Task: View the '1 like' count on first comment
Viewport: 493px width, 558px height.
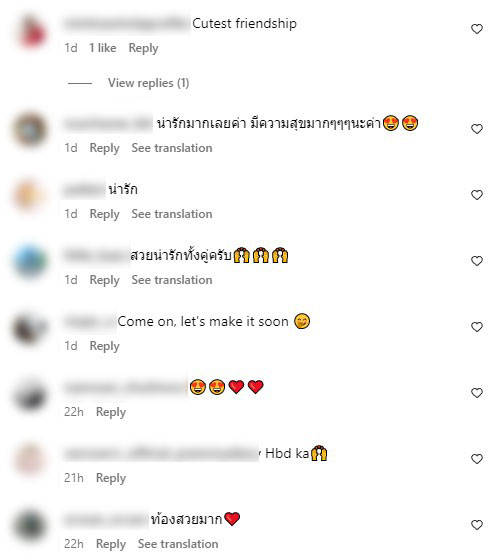Action: click(103, 48)
